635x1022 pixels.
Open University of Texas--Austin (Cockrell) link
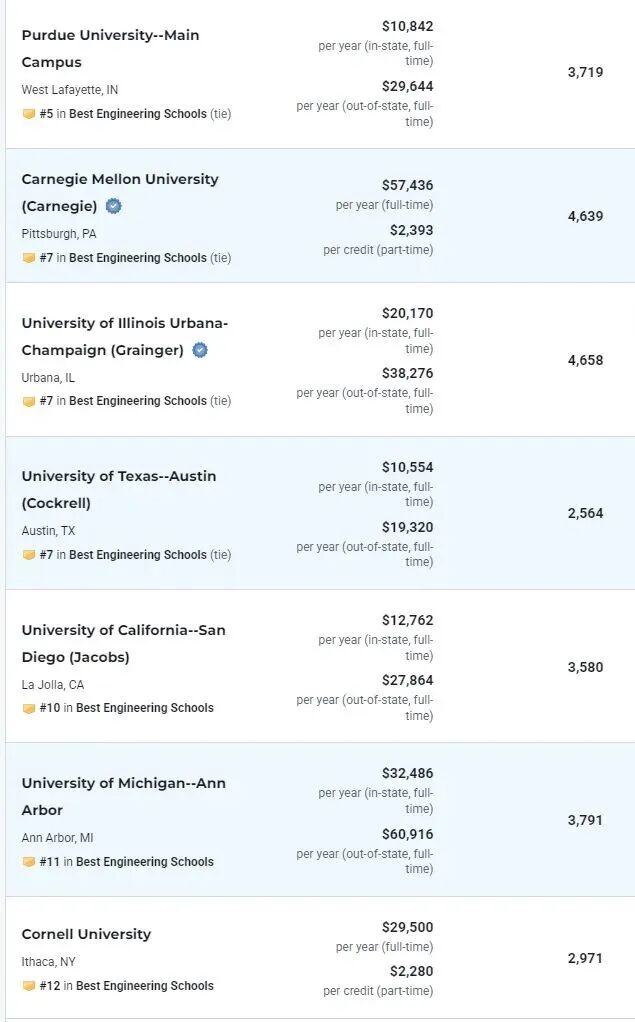pyautogui.click(x=119, y=489)
